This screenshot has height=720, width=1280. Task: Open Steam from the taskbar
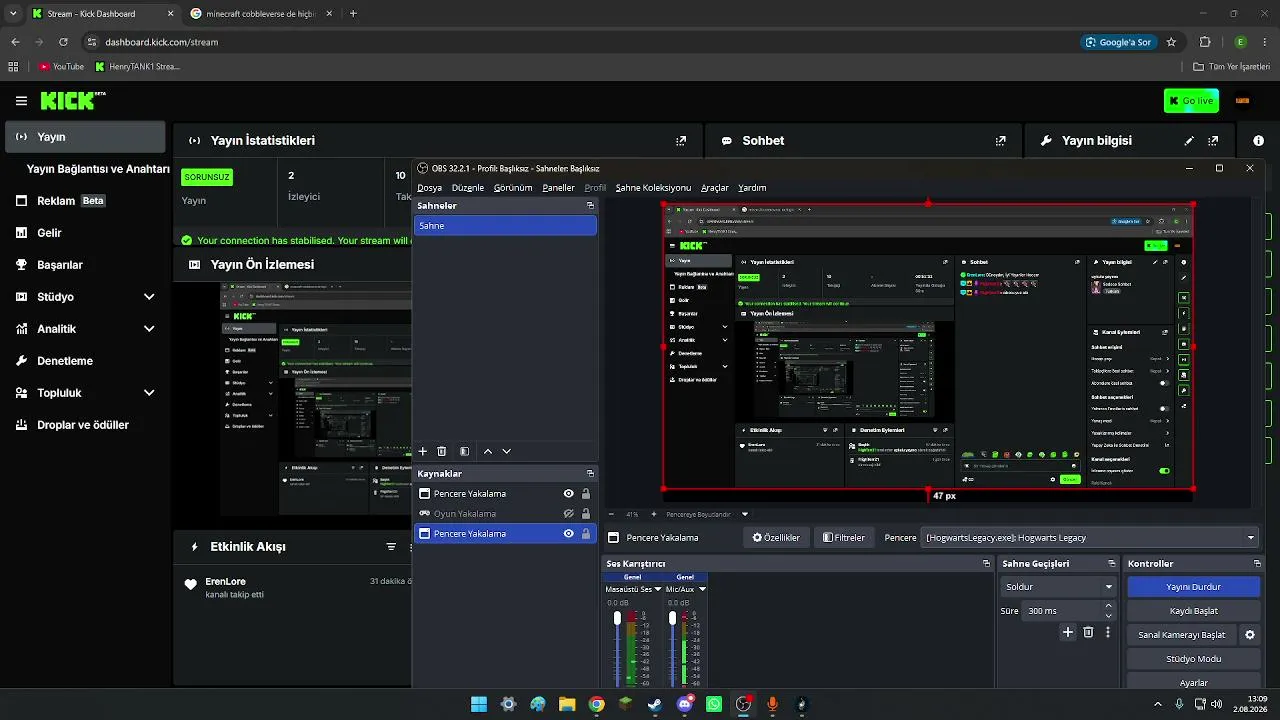(655, 704)
